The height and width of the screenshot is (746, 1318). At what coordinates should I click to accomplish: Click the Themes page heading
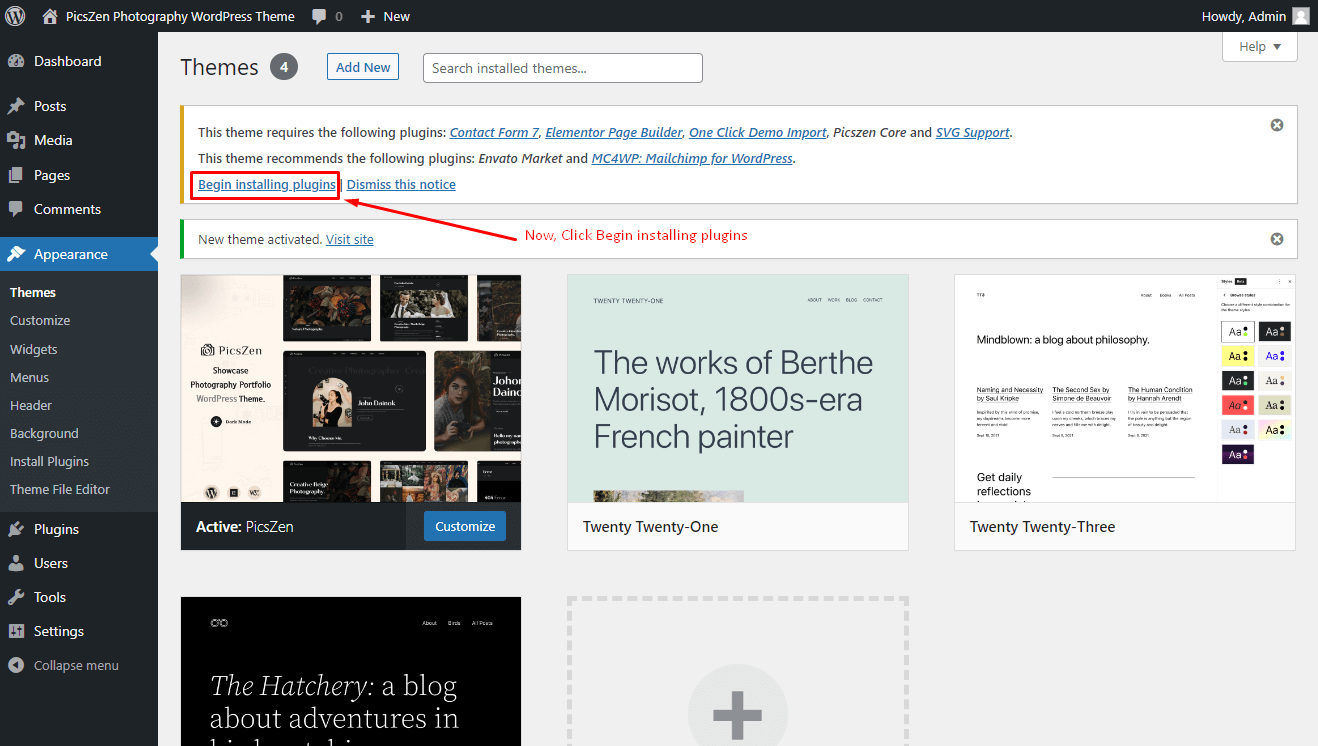click(x=220, y=67)
